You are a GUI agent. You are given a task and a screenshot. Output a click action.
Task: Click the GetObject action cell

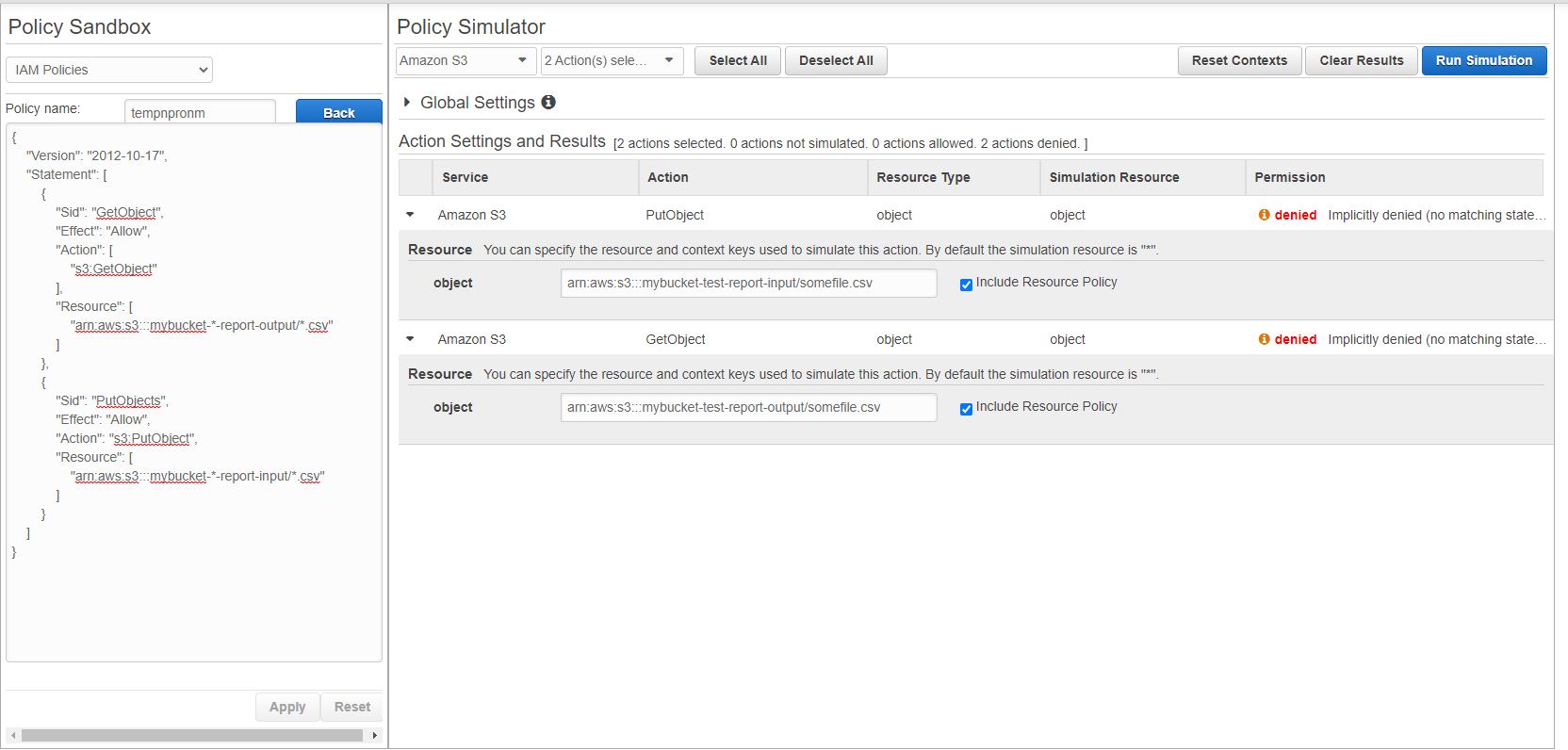point(675,339)
